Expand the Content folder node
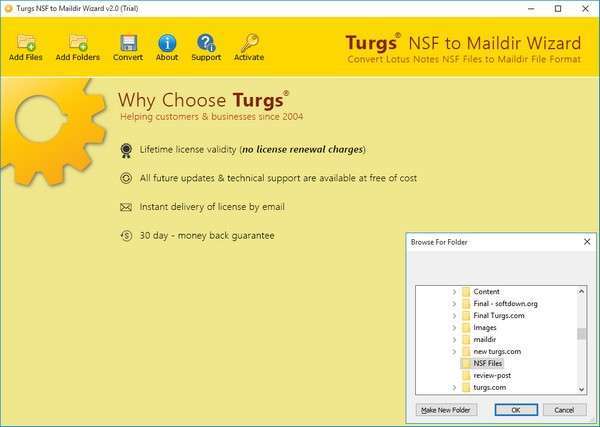 coord(454,292)
